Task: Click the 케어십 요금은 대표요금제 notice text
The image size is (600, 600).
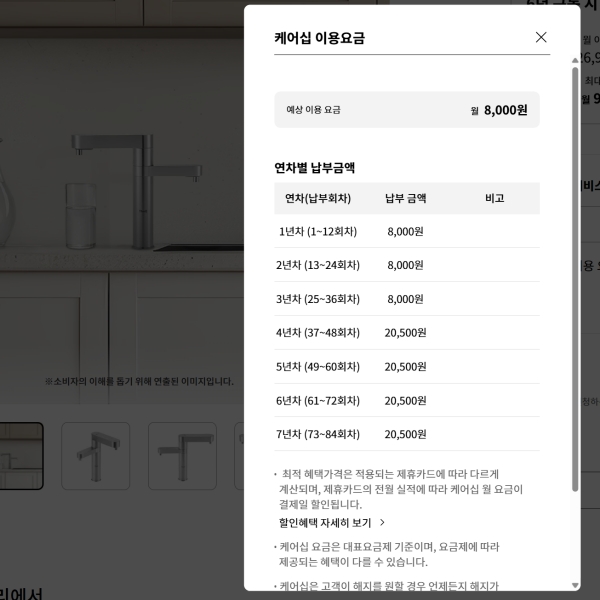Action: click(388, 554)
